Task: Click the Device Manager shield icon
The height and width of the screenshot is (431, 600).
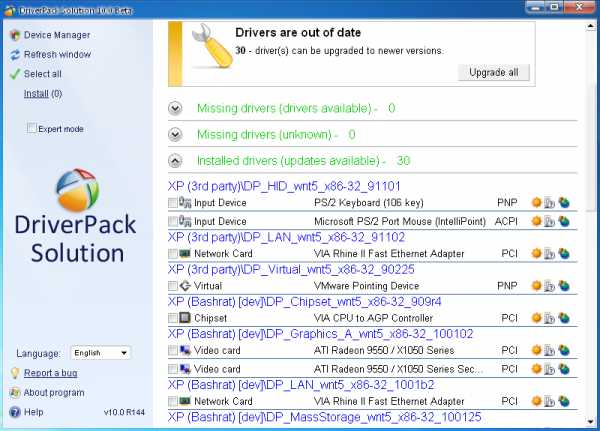Action: click(15, 35)
